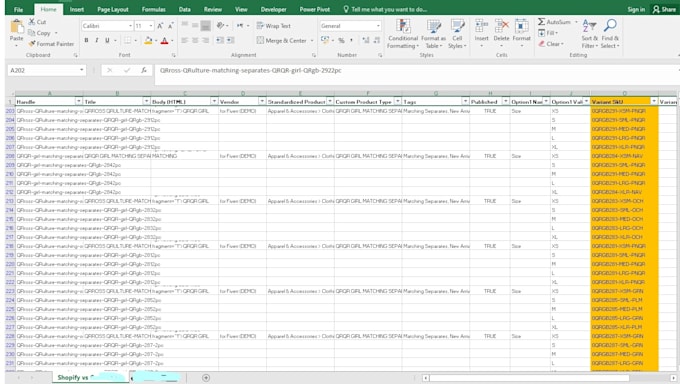Click the Tell me what you want search box
The image size is (680, 384).
[x=385, y=9]
